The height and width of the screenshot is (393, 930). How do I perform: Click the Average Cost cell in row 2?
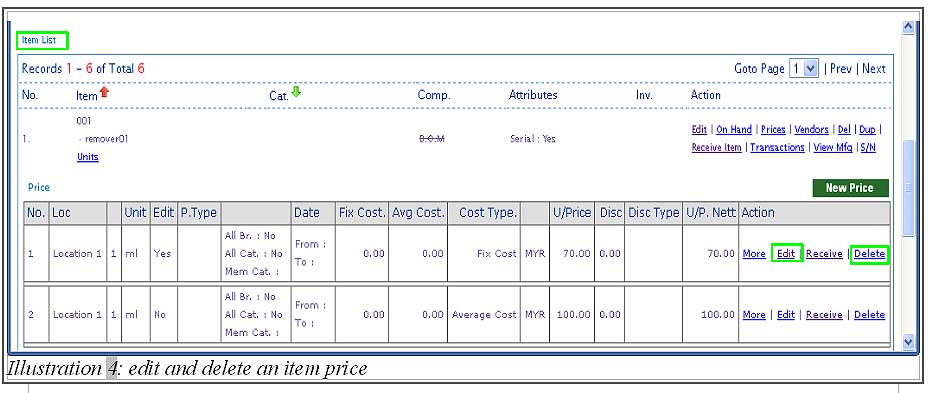(x=484, y=315)
